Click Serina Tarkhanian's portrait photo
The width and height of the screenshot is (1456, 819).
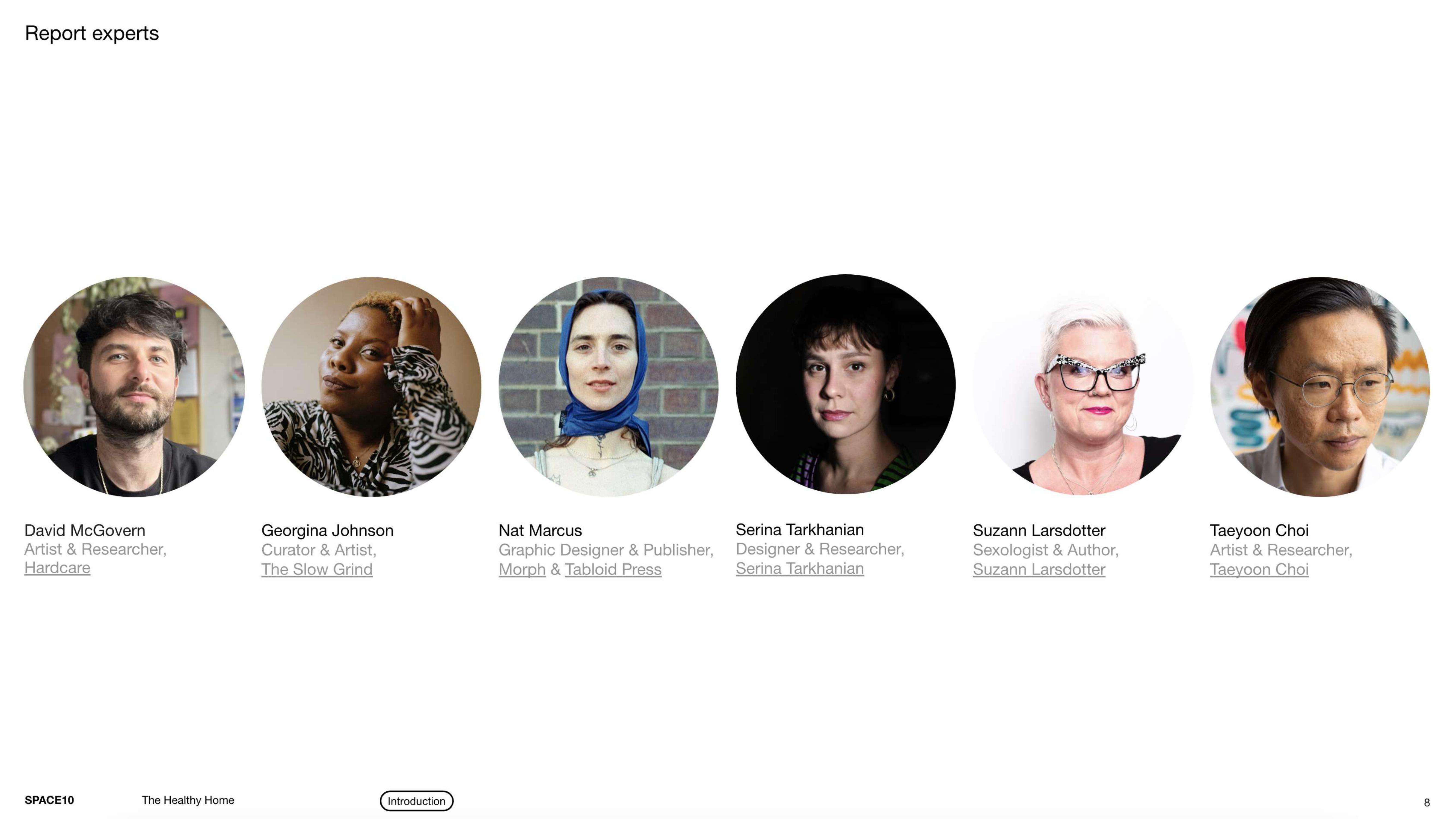tap(846, 384)
